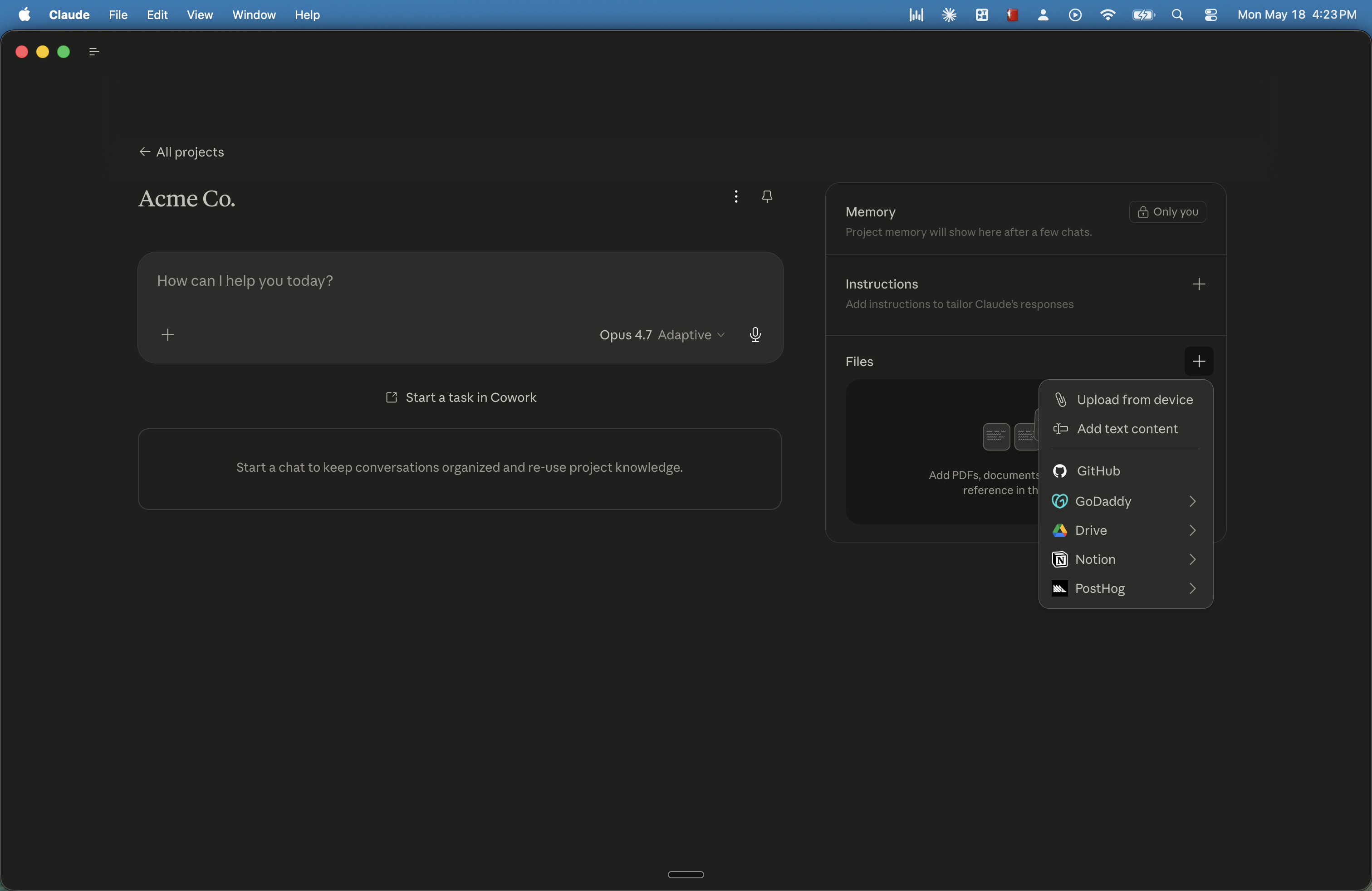
Task: Select GoDaddy in the files menu
Action: coord(1125,501)
